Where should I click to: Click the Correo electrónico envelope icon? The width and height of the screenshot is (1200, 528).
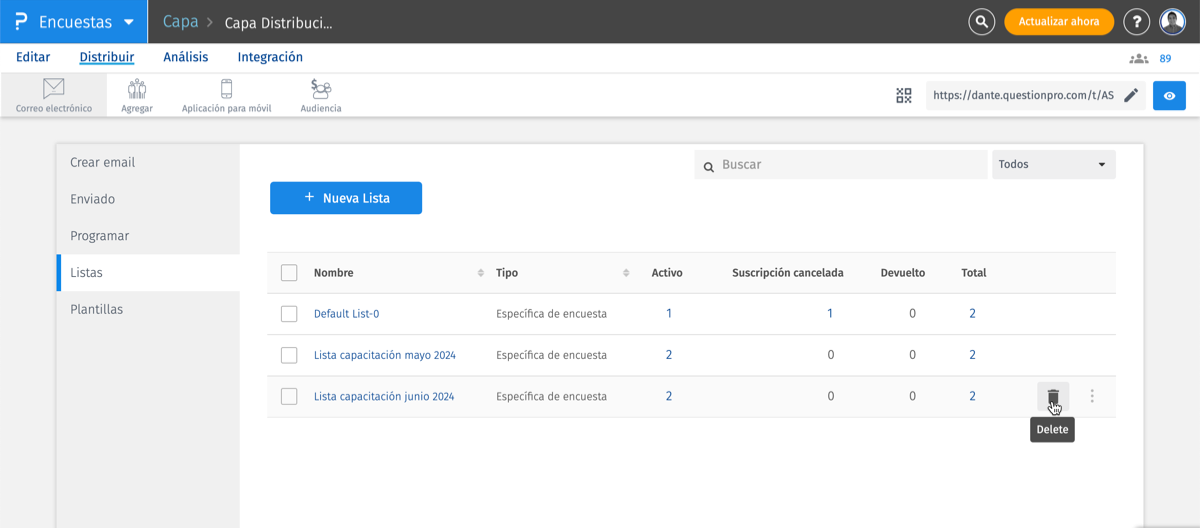[54, 89]
